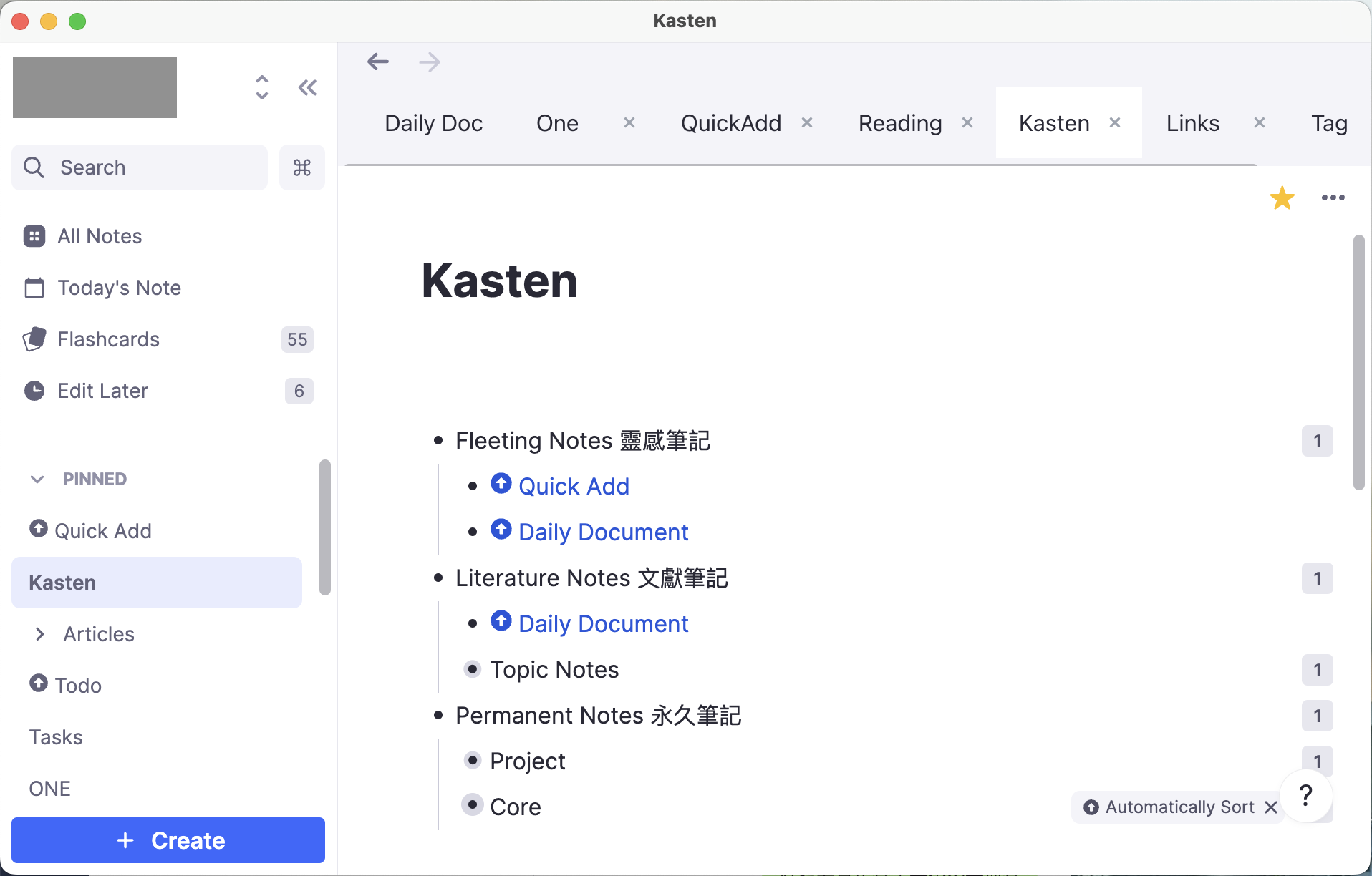Dismiss the Automatically Sort popup
1372x876 pixels.
point(1270,807)
